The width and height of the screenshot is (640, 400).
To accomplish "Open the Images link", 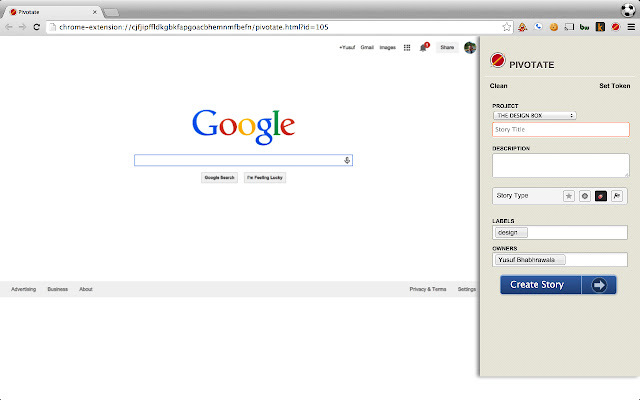I will pos(387,47).
